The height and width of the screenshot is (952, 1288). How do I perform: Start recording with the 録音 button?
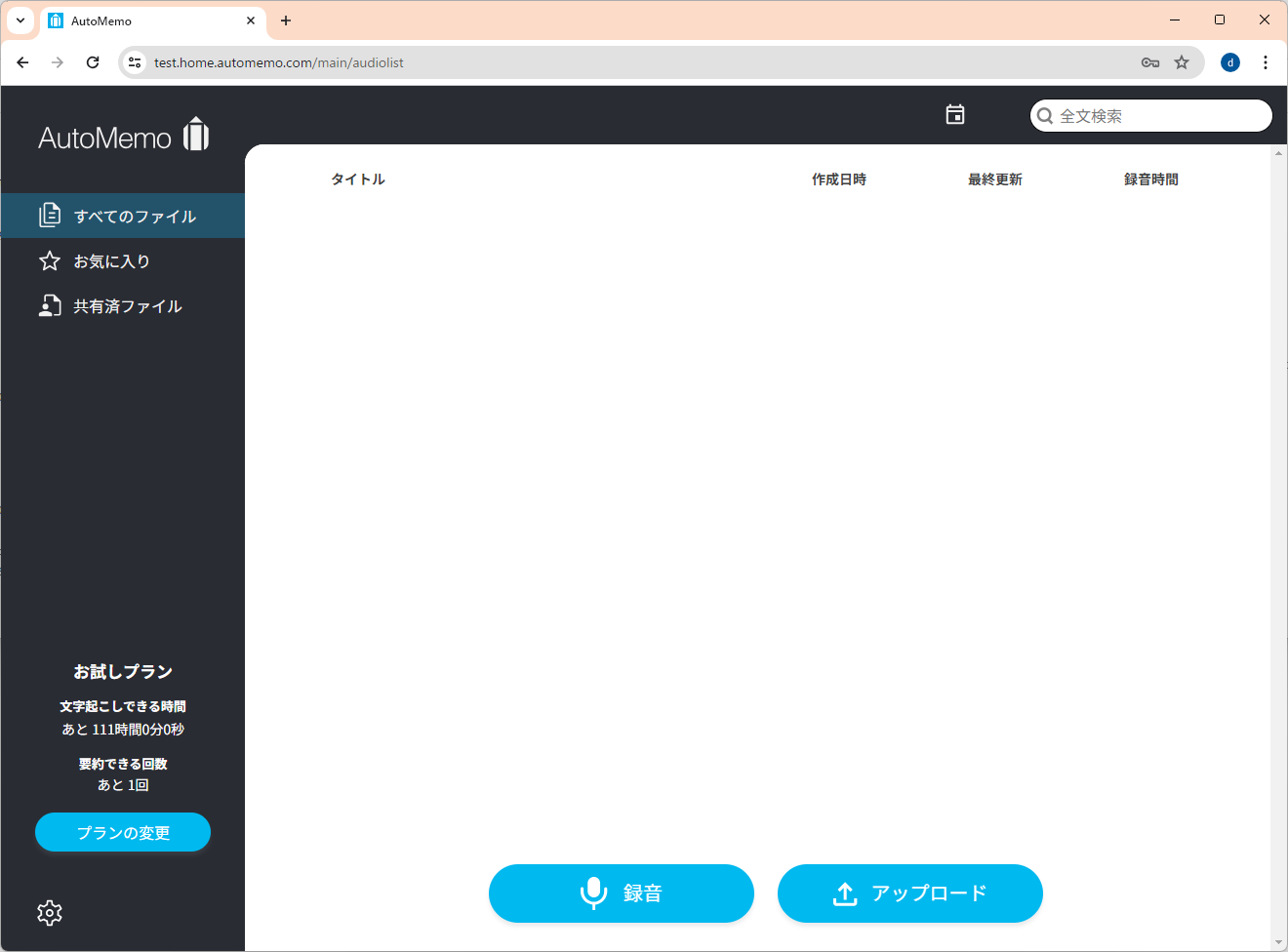click(x=622, y=893)
